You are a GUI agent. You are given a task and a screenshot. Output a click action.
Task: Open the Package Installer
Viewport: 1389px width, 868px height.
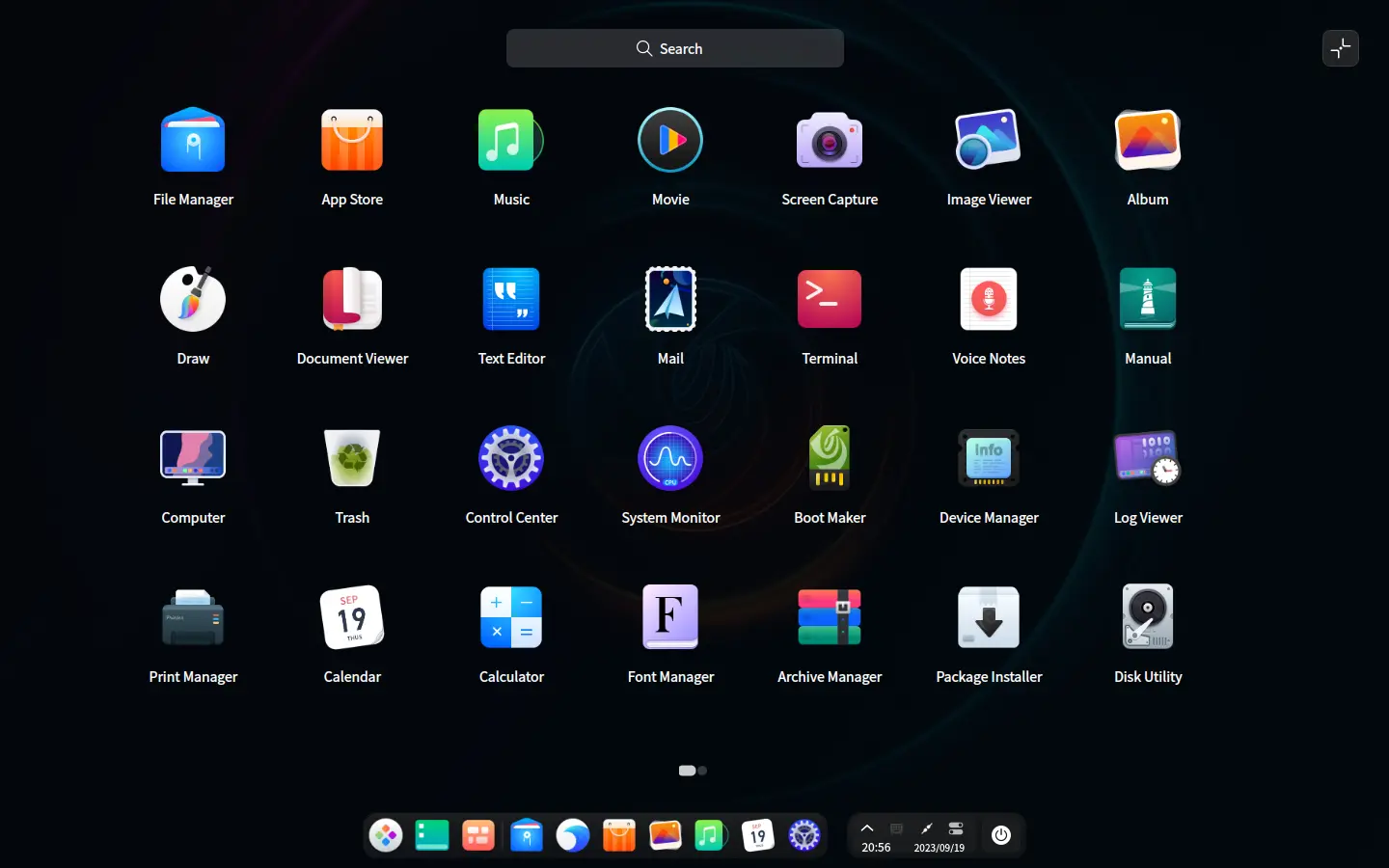click(x=988, y=618)
